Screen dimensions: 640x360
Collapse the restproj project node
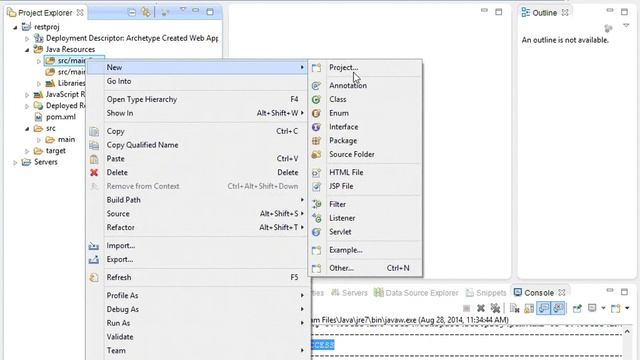click(x=15, y=27)
